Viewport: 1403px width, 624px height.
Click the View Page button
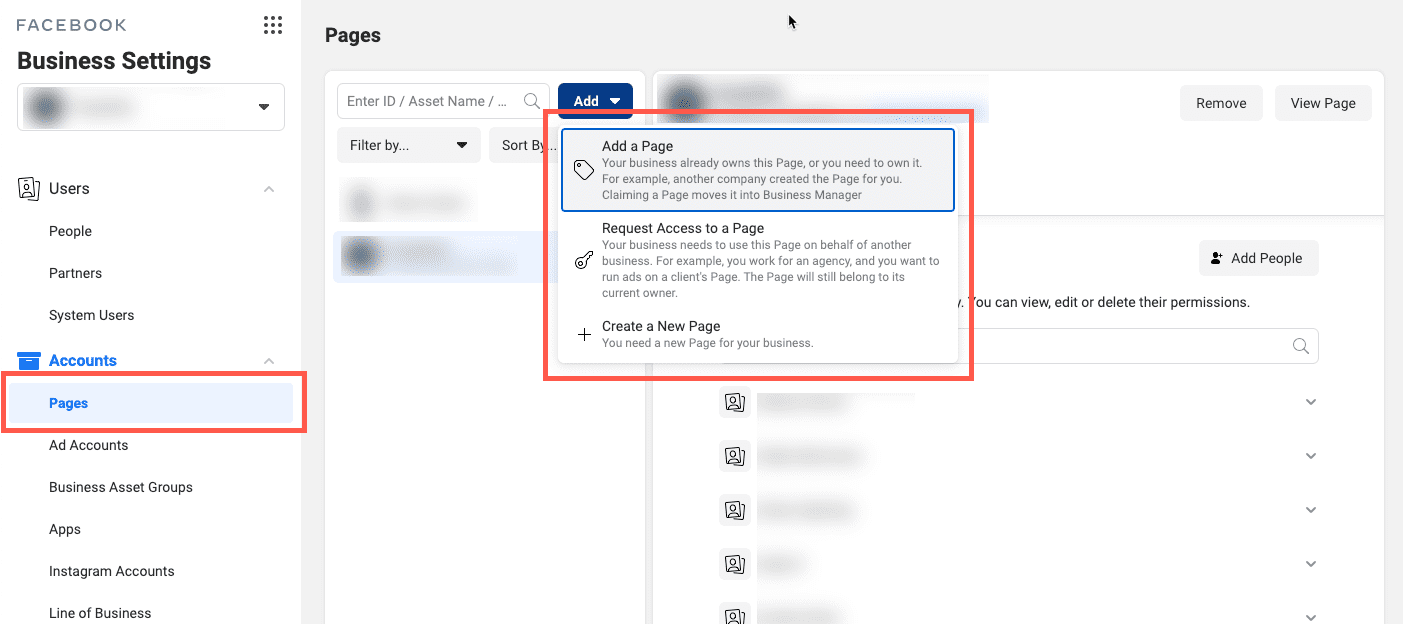[1323, 103]
